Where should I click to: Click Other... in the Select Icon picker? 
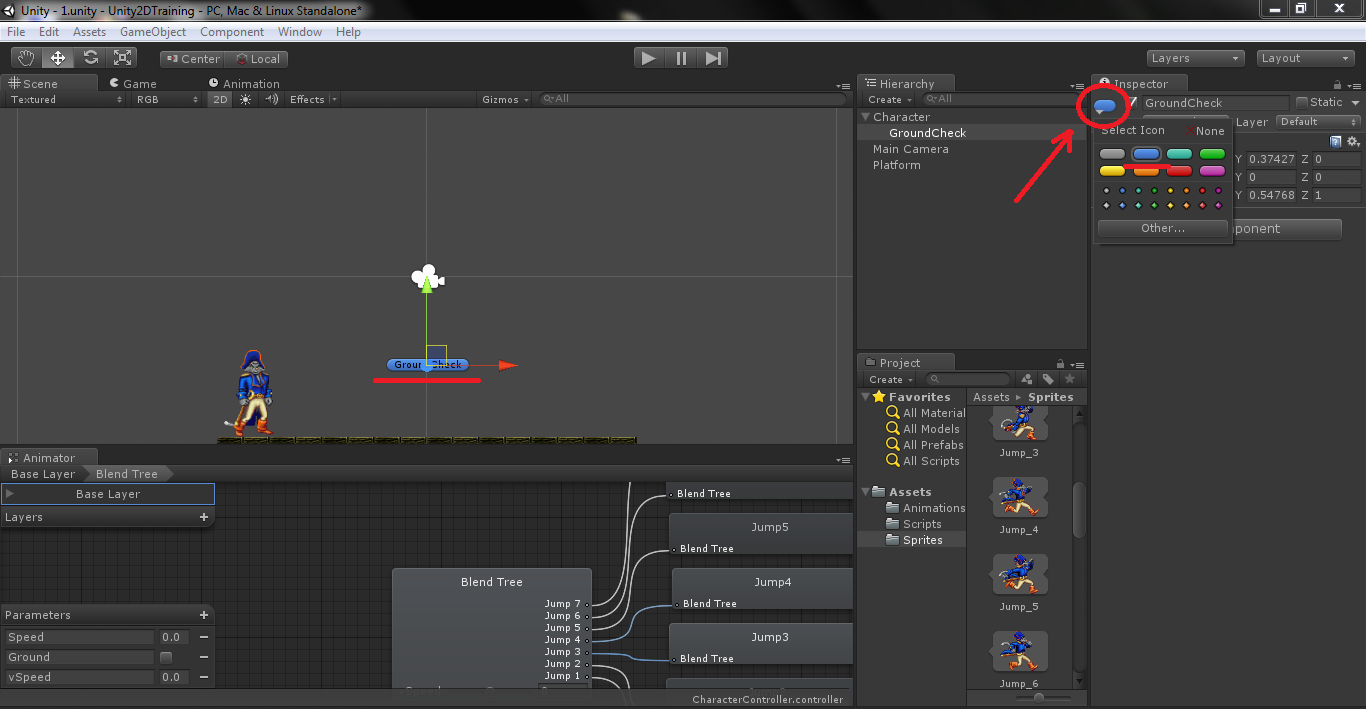(x=1161, y=228)
